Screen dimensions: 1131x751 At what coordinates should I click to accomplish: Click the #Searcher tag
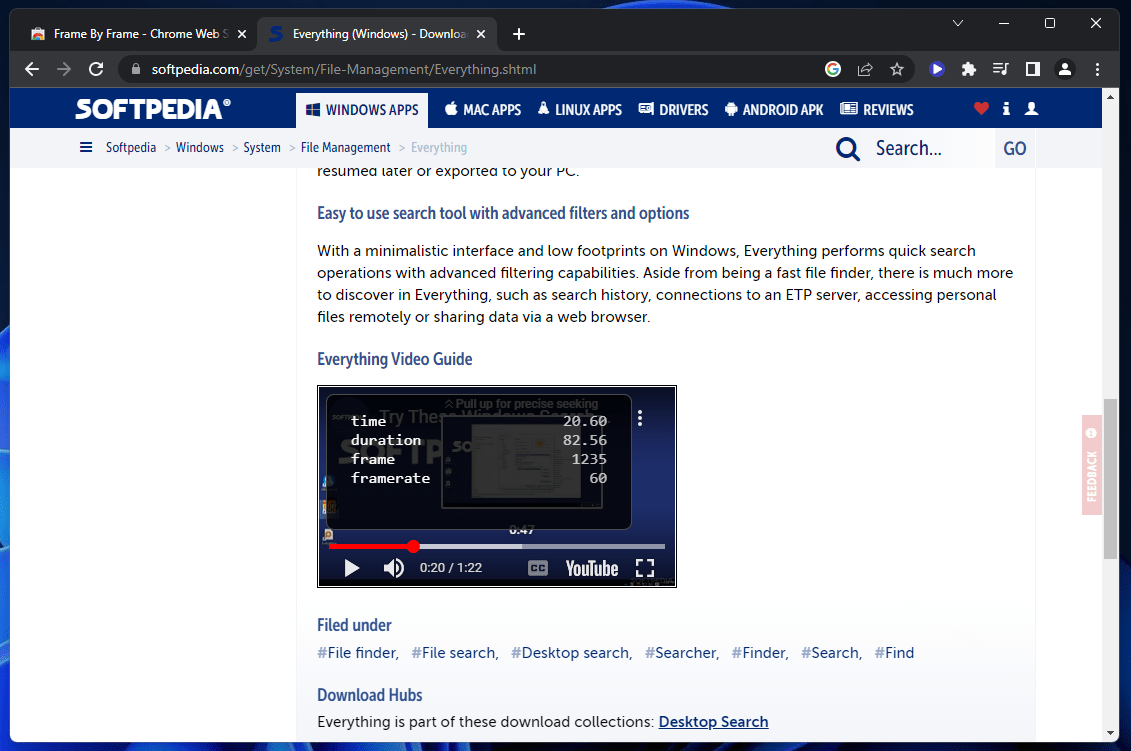pyautogui.click(x=682, y=653)
